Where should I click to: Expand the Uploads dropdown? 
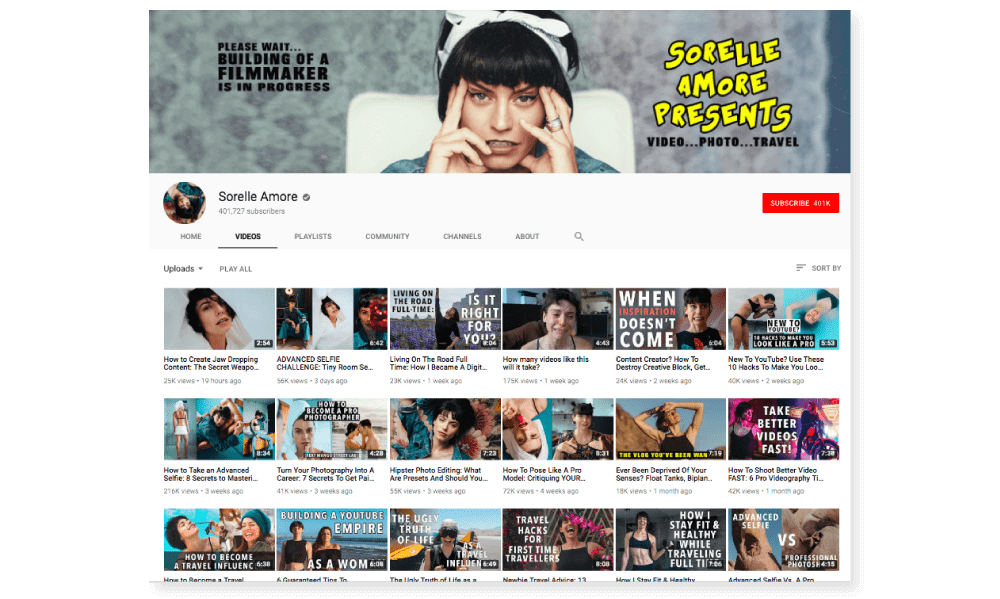click(x=183, y=269)
